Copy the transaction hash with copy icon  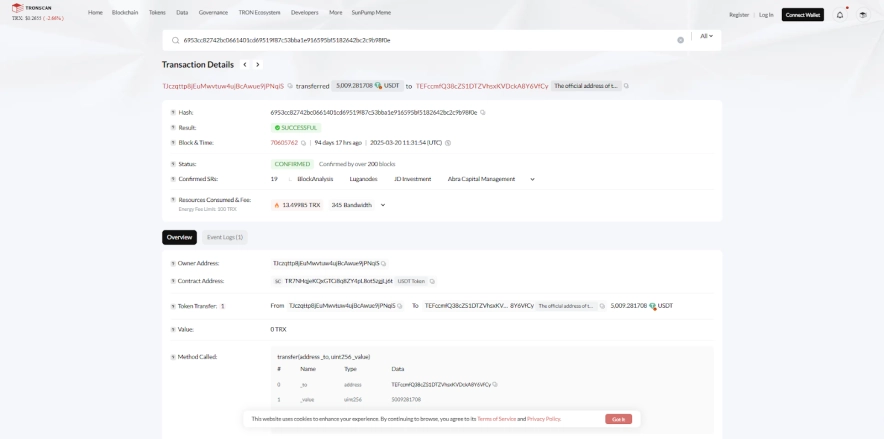click(x=483, y=112)
